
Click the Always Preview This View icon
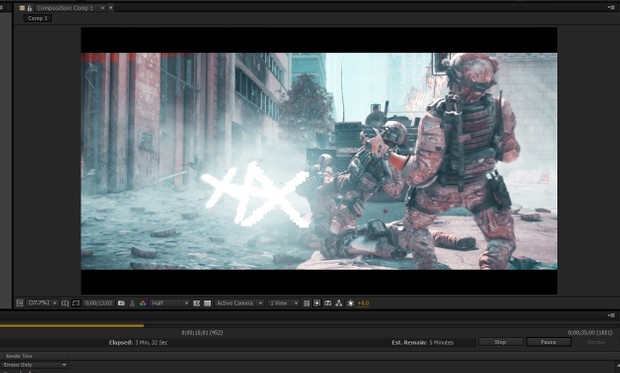(19, 303)
